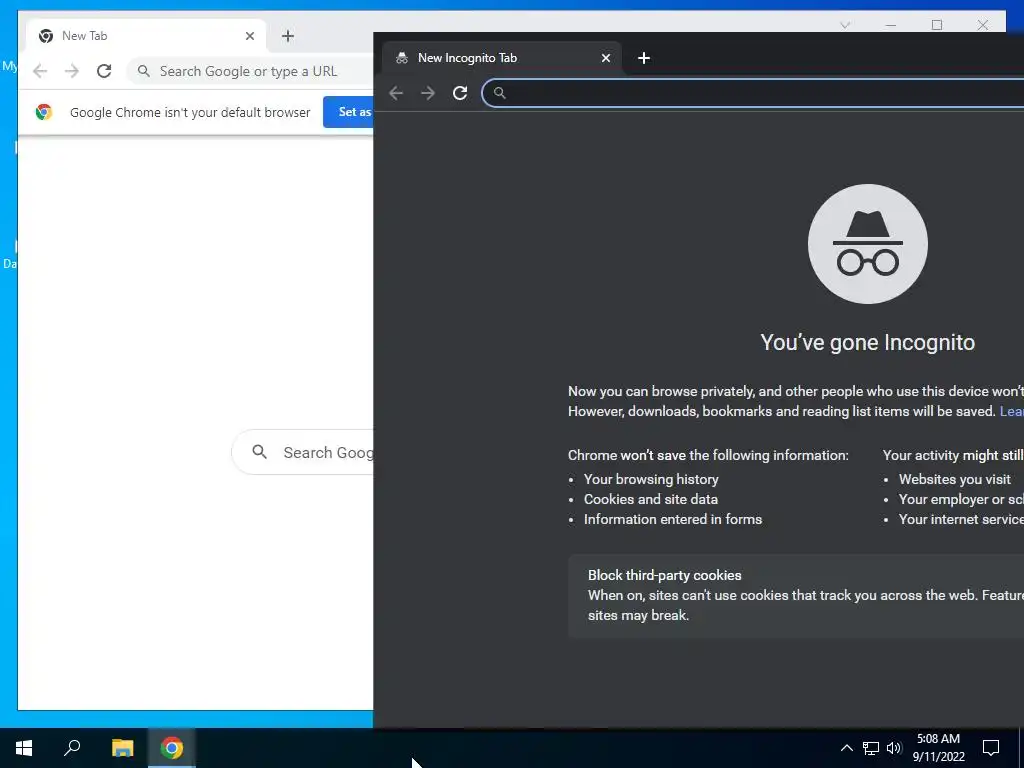Open the notification action center
The width and height of the screenshot is (1024, 768).
pyautogui.click(x=991, y=748)
